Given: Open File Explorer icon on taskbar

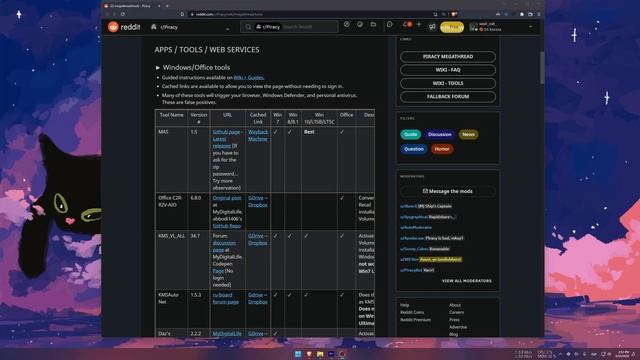Looking at the screenshot, I should click(x=320, y=354).
